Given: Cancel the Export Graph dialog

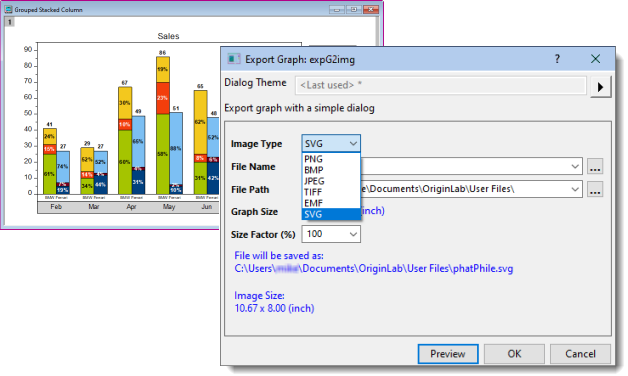Looking at the screenshot, I should click(x=580, y=354).
